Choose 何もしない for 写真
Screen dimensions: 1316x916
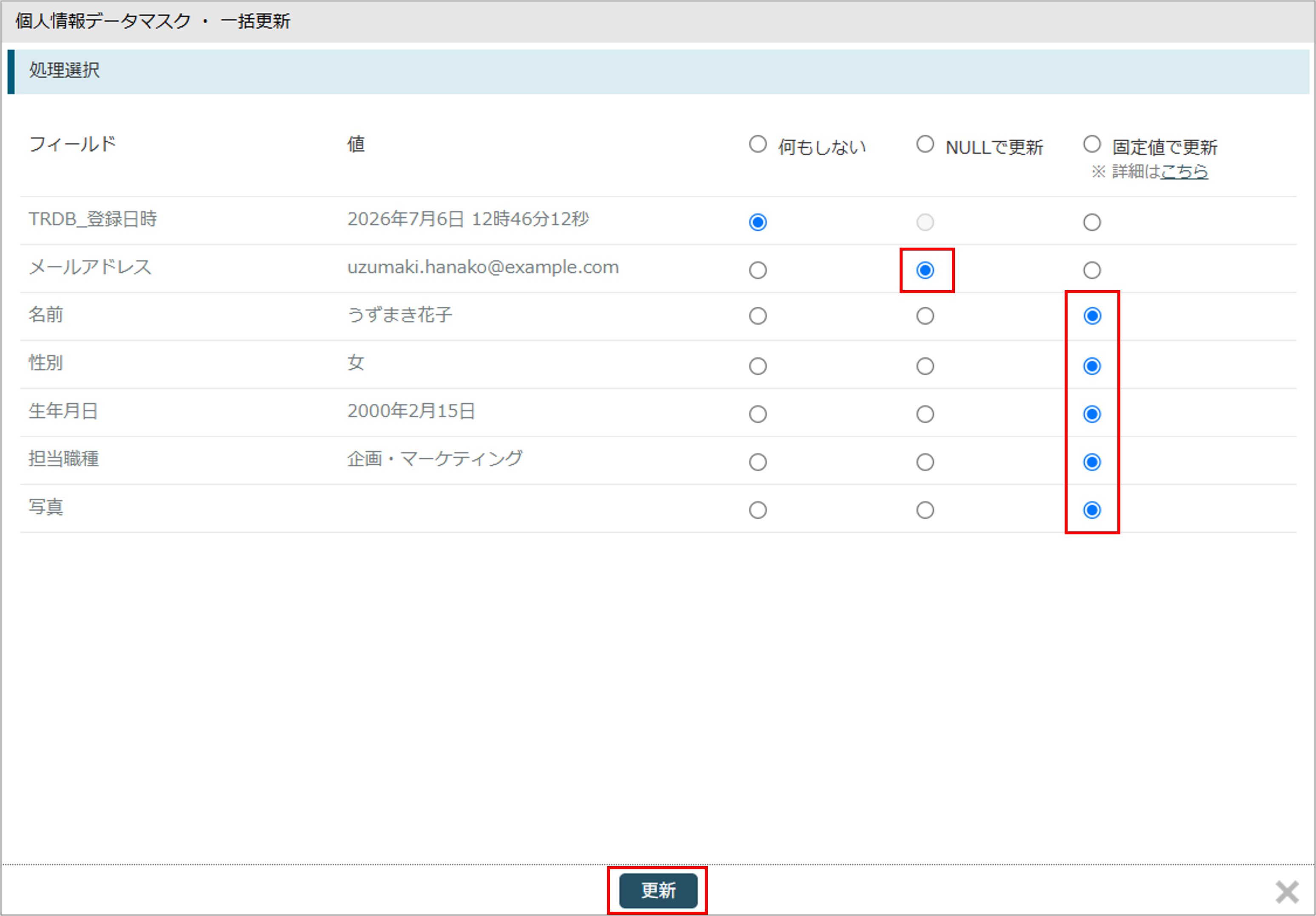point(758,510)
